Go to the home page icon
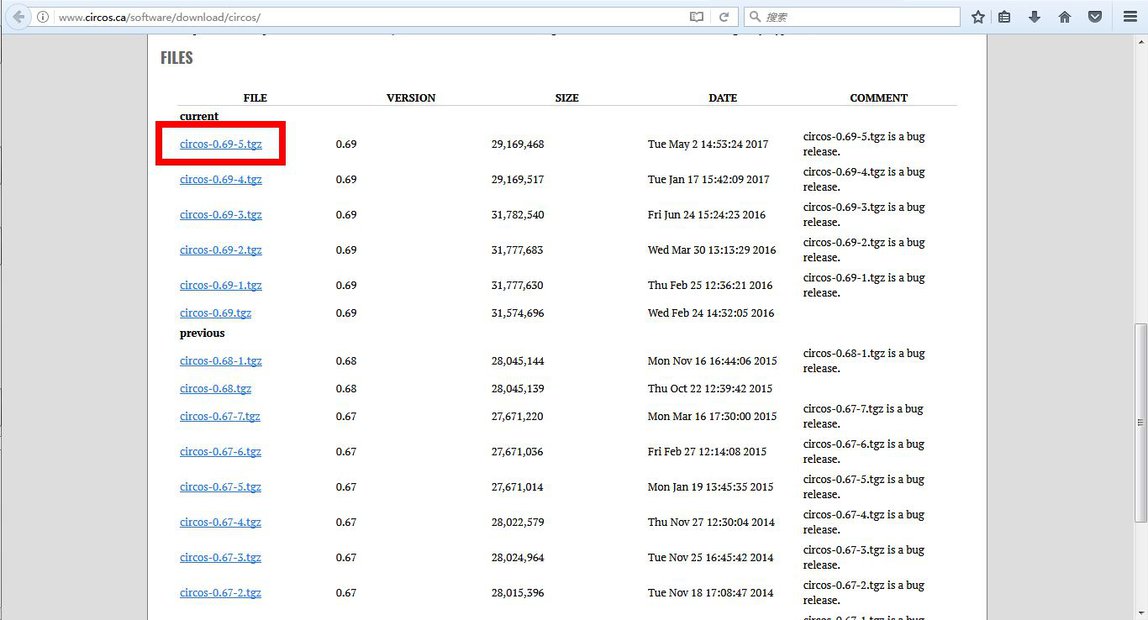This screenshot has height=620, width=1148. pos(1065,17)
